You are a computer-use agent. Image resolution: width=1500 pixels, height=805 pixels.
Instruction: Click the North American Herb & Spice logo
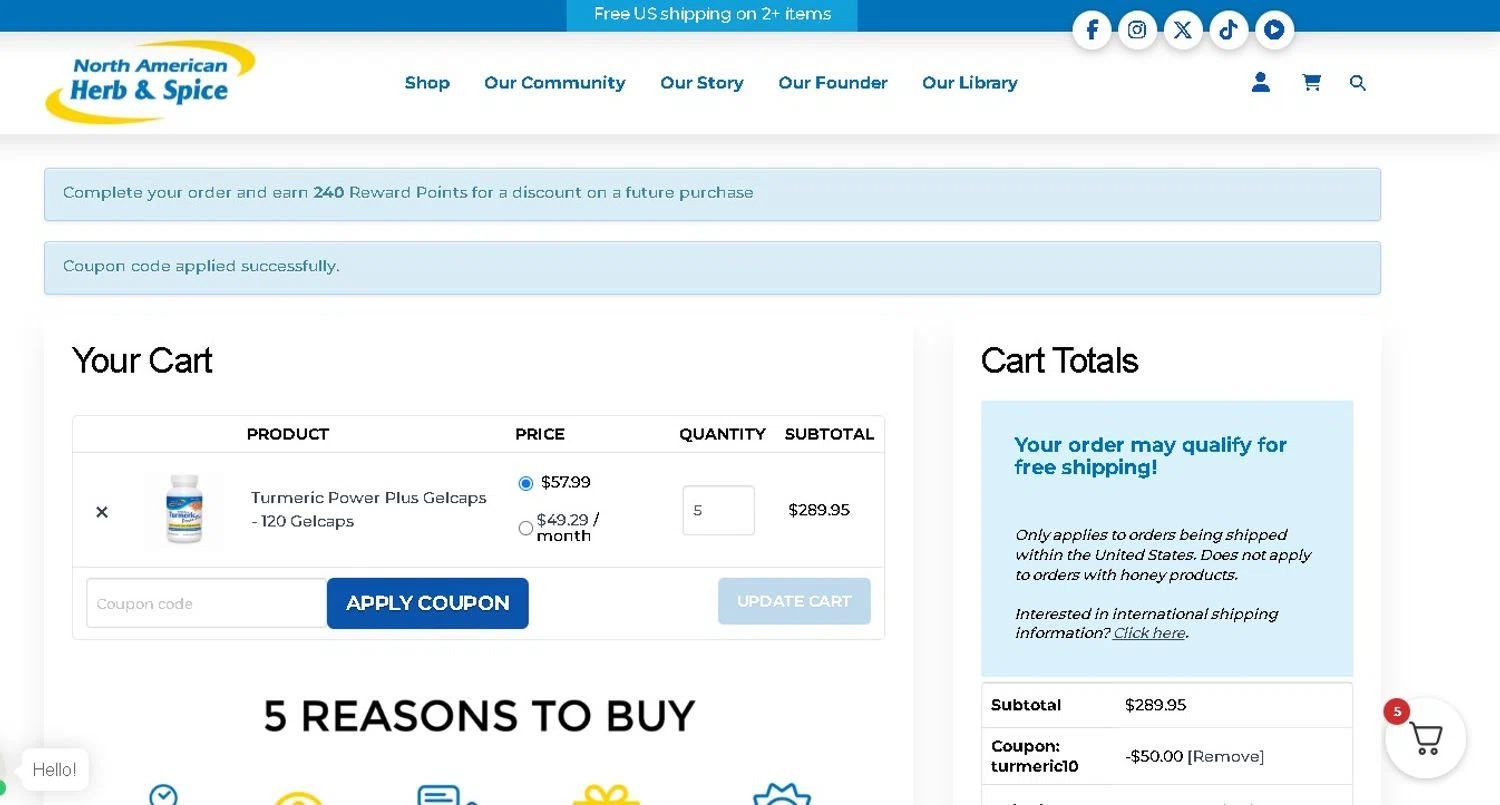tap(150, 82)
